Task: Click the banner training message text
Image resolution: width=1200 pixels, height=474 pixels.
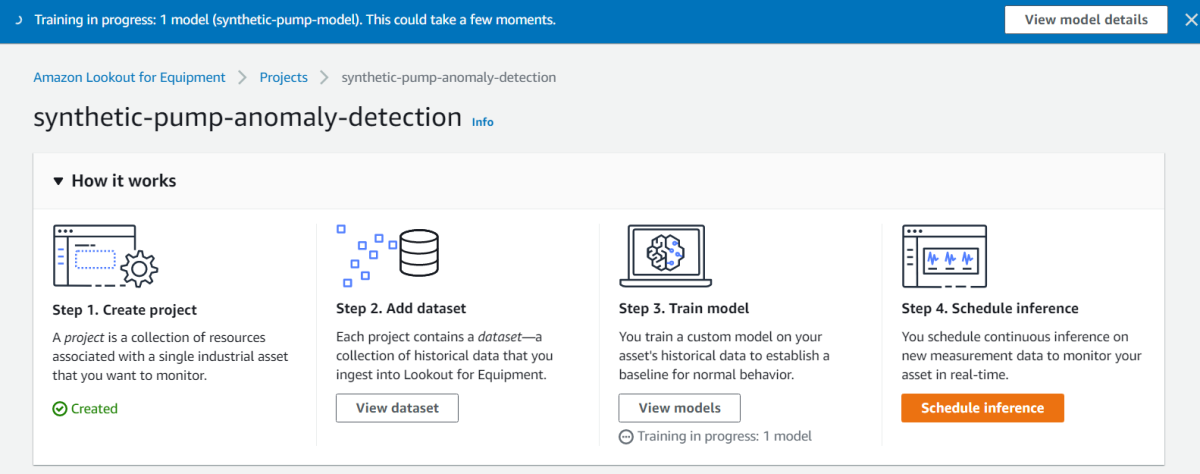Action: (x=295, y=20)
